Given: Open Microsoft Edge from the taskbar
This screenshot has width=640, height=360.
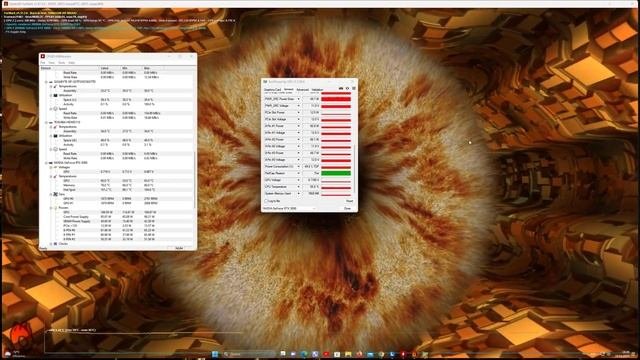Looking at the screenshot, I should (x=304, y=354).
